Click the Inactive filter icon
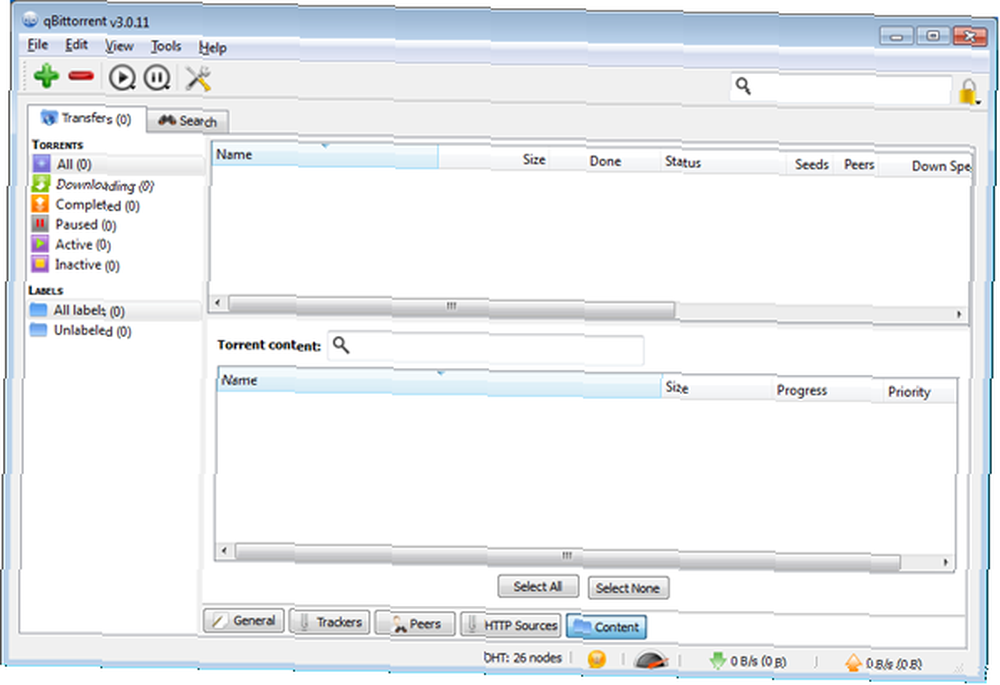 point(40,263)
